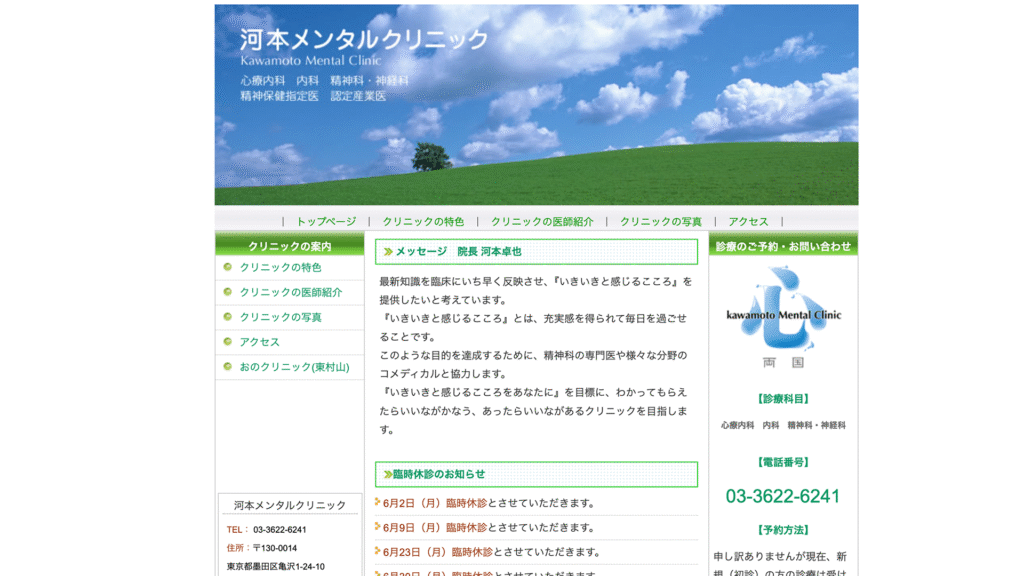Click double-arrow icon beside 臨時休診のお知らせ heading

click(x=388, y=474)
